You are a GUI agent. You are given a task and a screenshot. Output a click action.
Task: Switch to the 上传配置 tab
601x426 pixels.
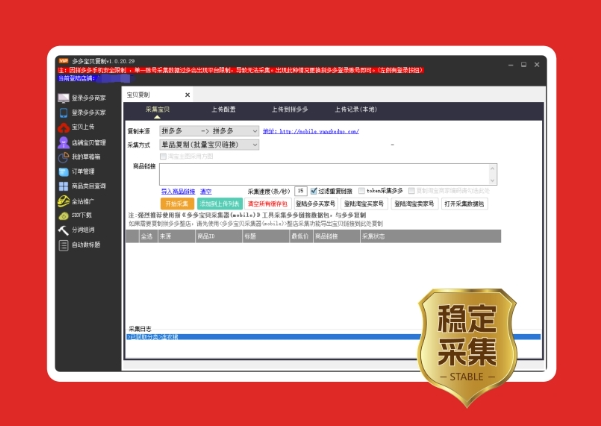(224, 110)
